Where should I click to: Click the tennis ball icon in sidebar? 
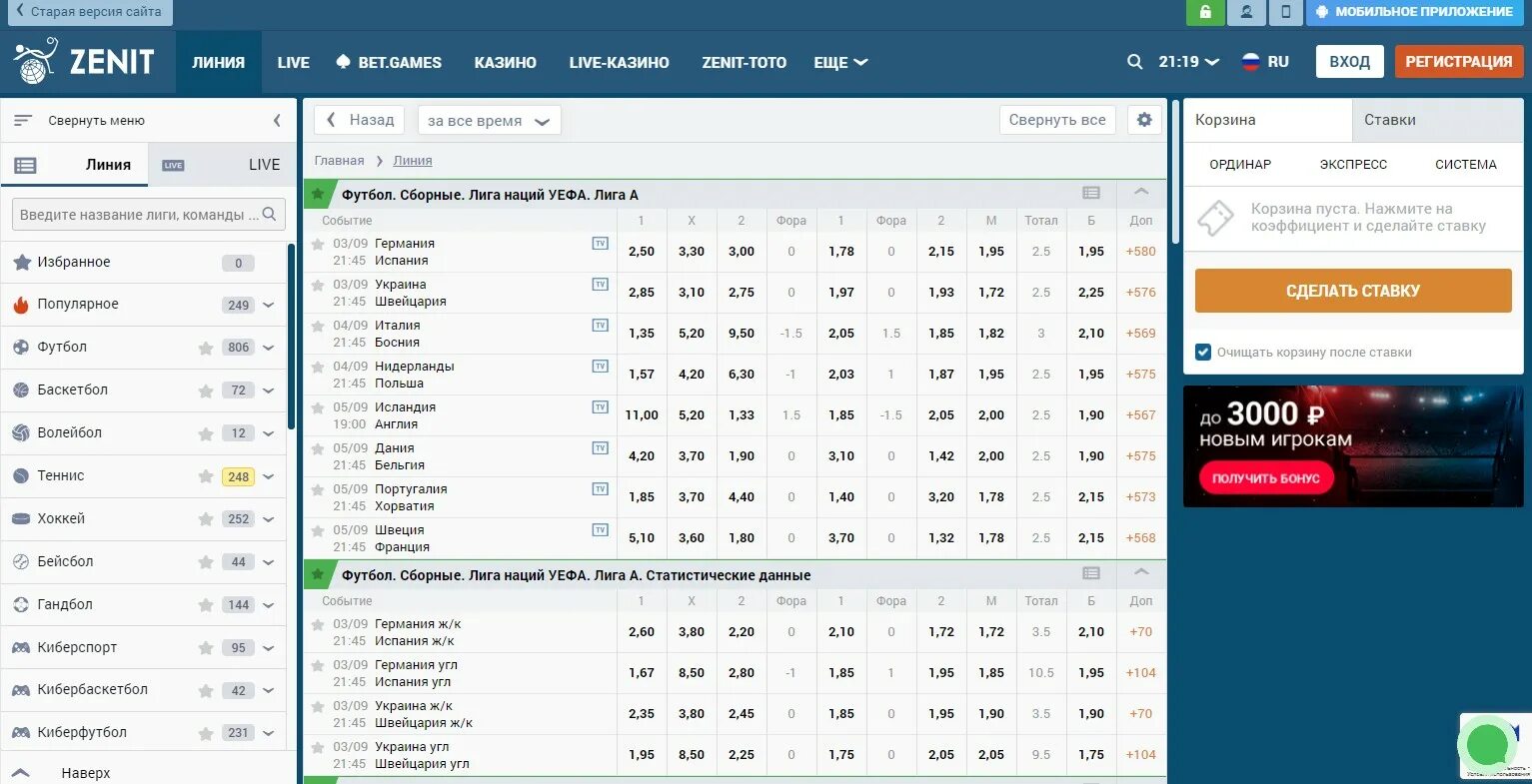pyautogui.click(x=21, y=476)
